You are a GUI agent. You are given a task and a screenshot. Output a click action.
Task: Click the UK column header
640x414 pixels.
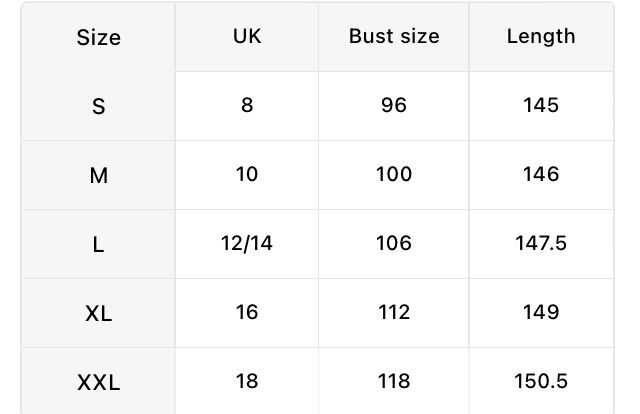pos(246,36)
